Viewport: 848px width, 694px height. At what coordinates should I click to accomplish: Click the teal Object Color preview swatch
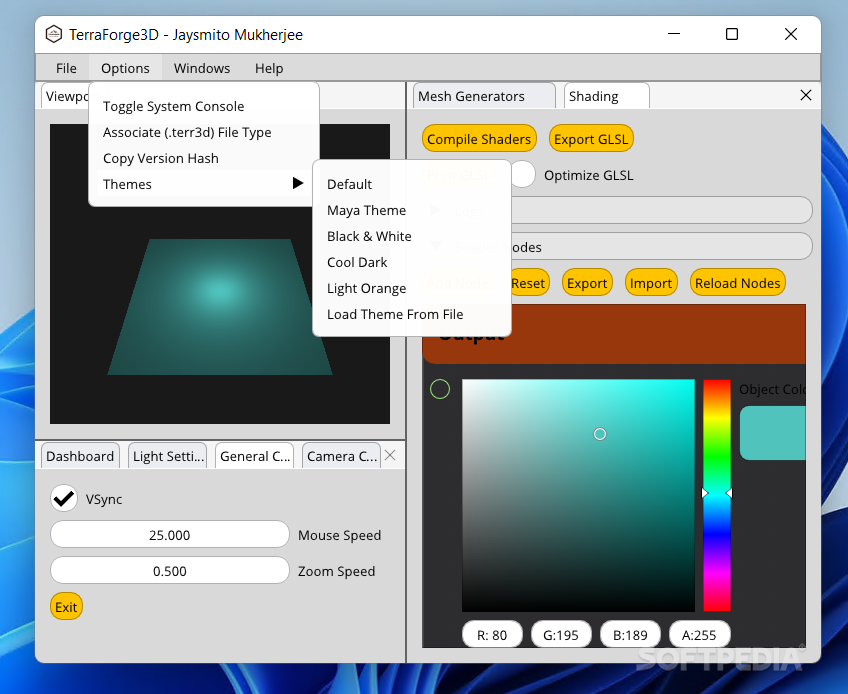tap(773, 433)
